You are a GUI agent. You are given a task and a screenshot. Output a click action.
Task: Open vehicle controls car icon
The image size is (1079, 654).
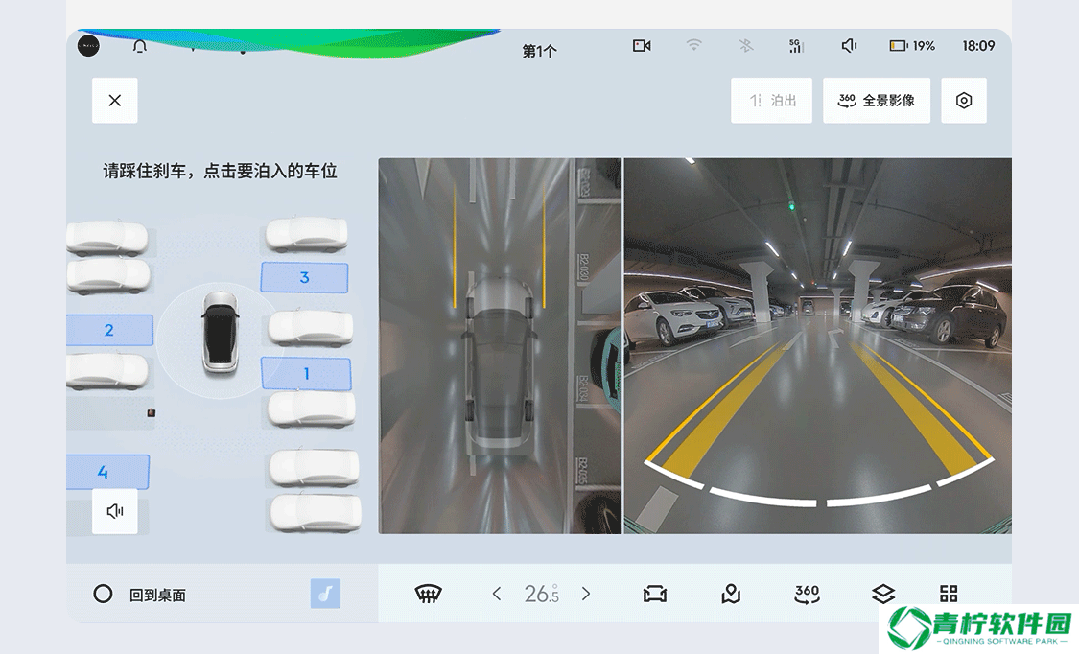pos(655,593)
